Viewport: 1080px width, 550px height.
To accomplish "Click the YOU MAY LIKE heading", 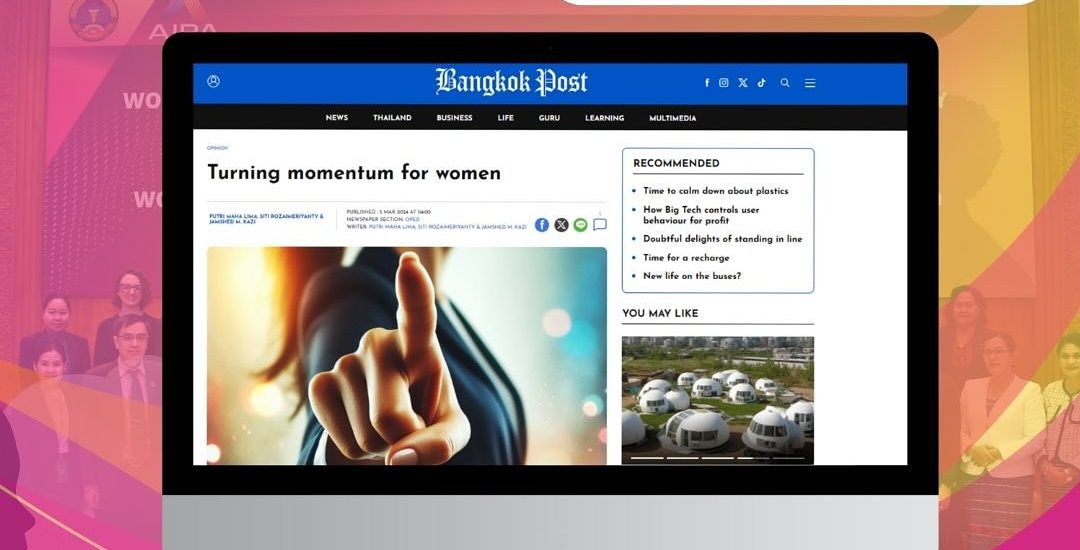I will coord(660,313).
